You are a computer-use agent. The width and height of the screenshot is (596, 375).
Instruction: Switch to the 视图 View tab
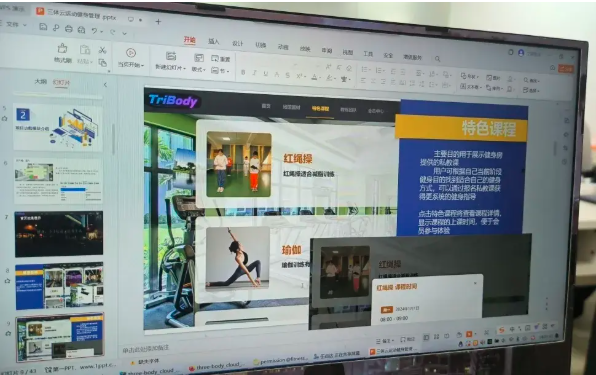(347, 52)
